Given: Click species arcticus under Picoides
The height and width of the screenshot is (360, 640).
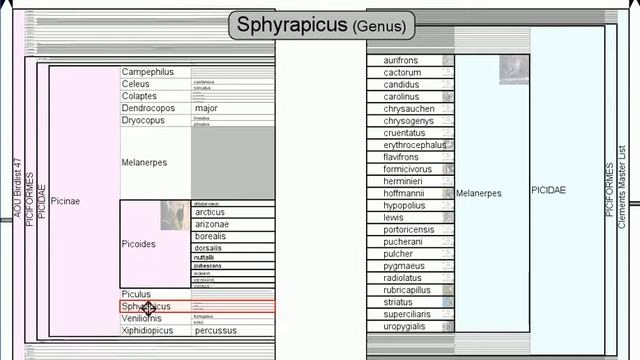Looking at the screenshot, I should pyautogui.click(x=233, y=212).
